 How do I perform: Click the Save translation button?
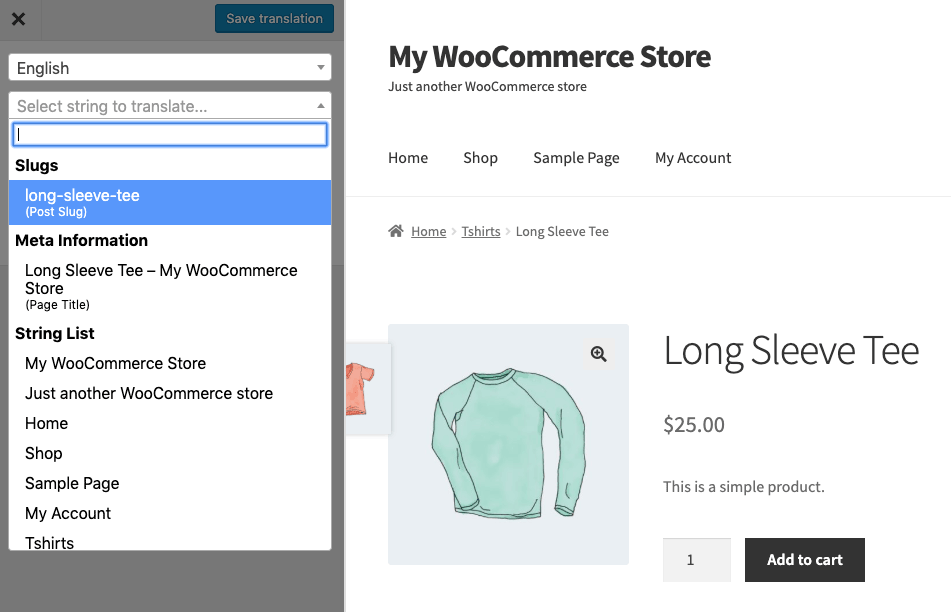pyautogui.click(x=274, y=18)
